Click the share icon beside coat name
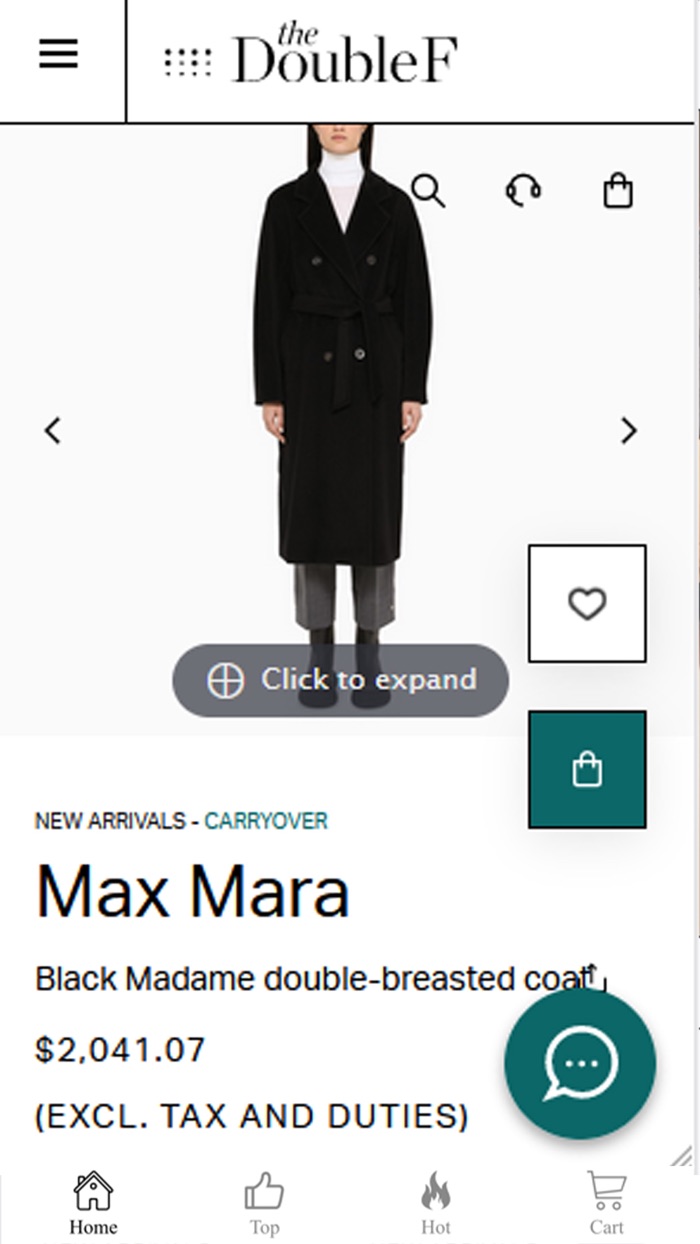700x1244 pixels. click(x=595, y=977)
